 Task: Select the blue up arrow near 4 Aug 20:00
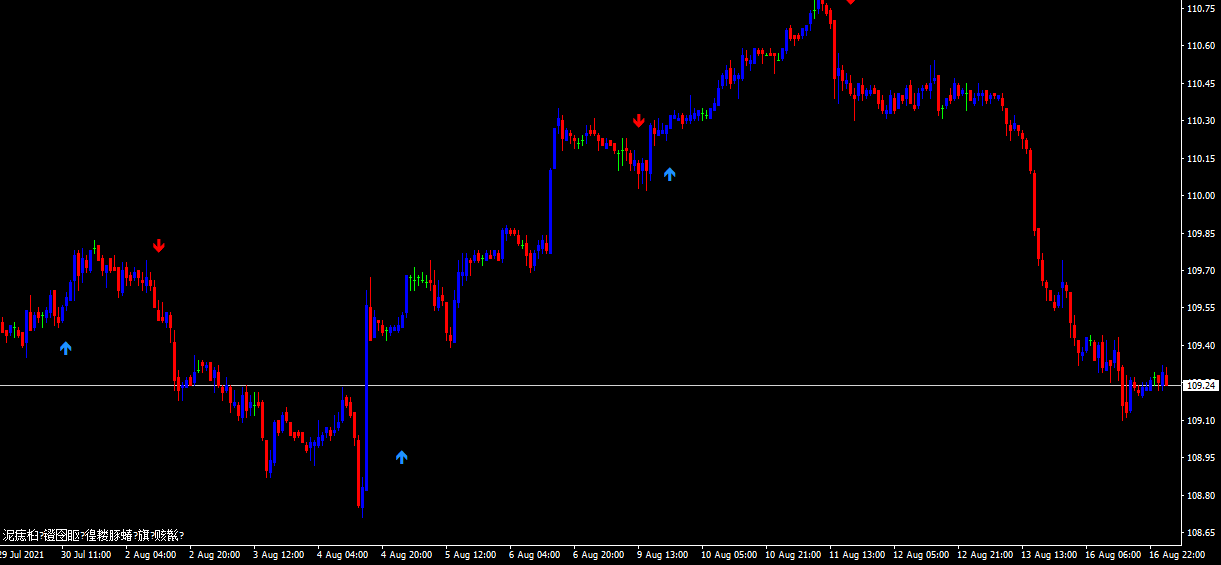[402, 457]
